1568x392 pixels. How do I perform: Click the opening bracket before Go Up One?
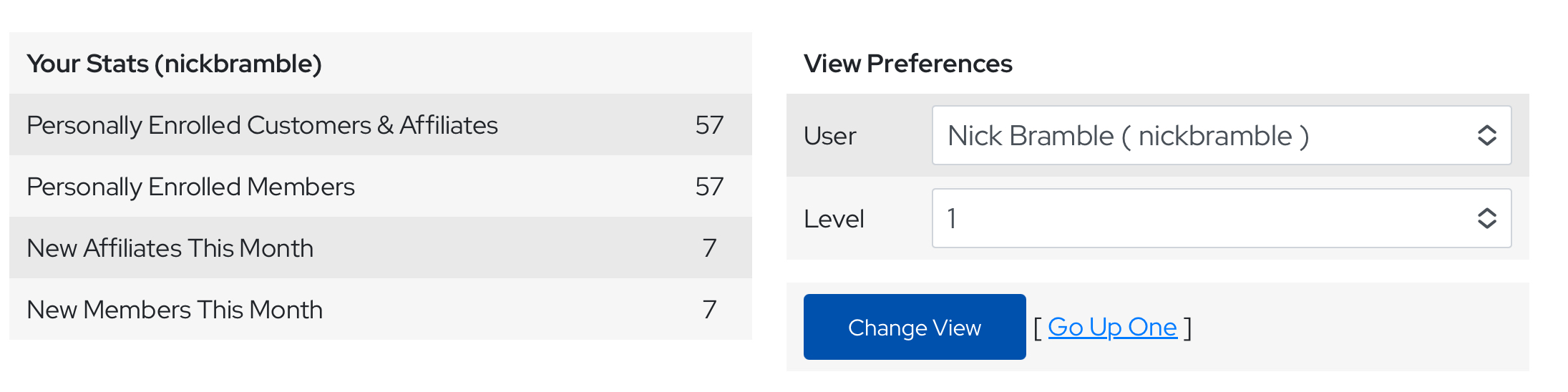coord(1038,328)
